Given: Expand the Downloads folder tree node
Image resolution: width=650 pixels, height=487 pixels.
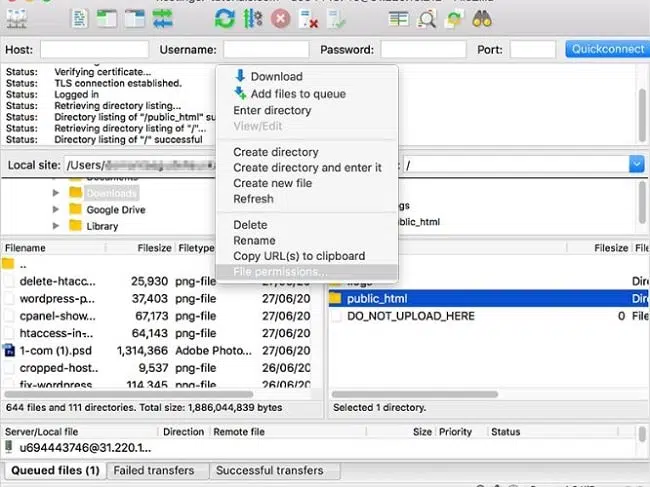Looking at the screenshot, I should (x=56, y=193).
